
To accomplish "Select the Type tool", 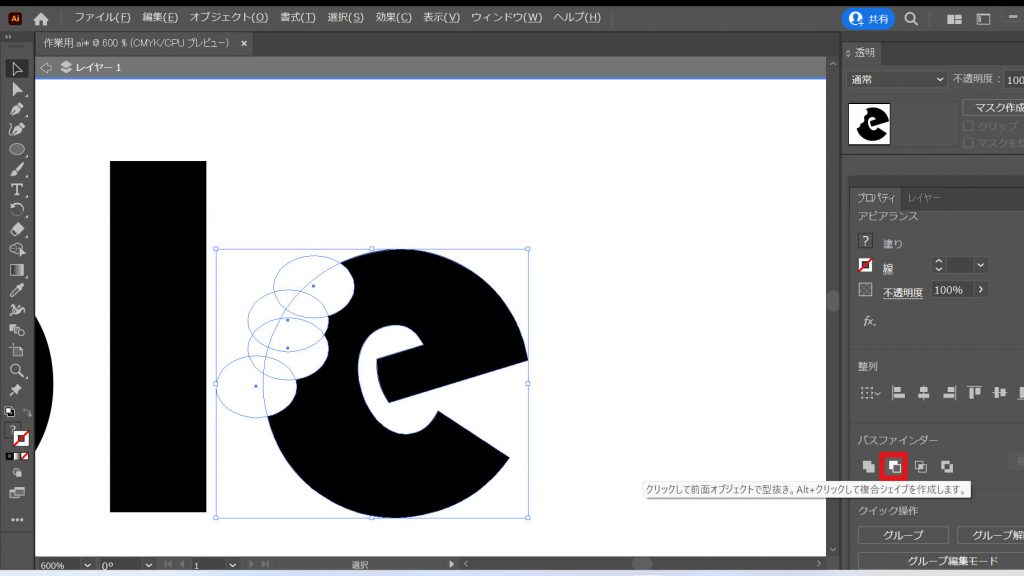I will pyautogui.click(x=17, y=189).
